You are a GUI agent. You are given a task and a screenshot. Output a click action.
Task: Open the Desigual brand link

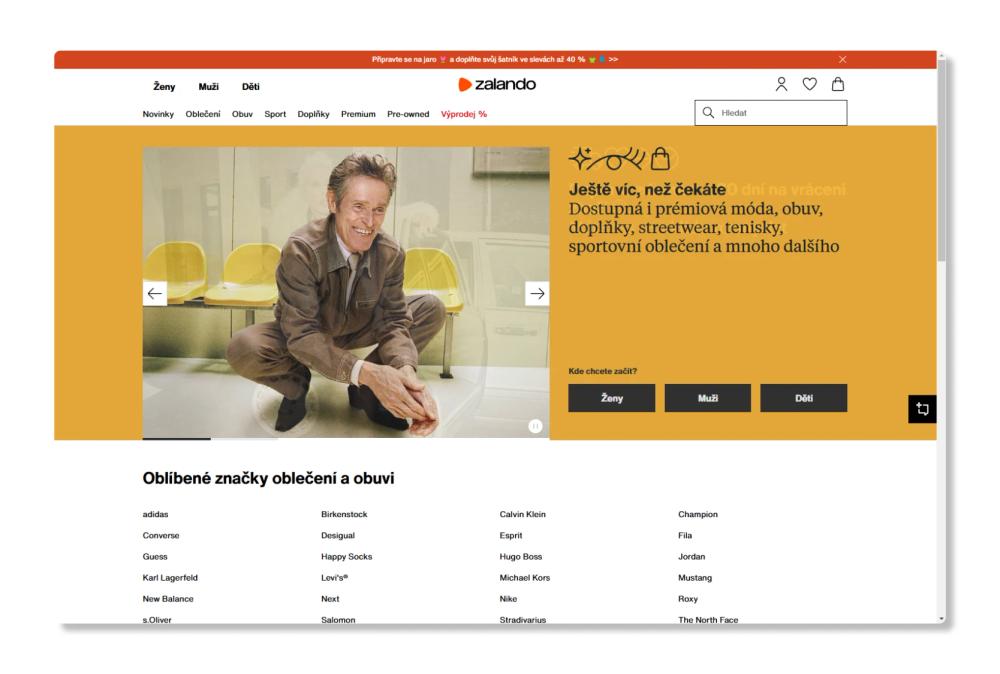click(x=338, y=536)
